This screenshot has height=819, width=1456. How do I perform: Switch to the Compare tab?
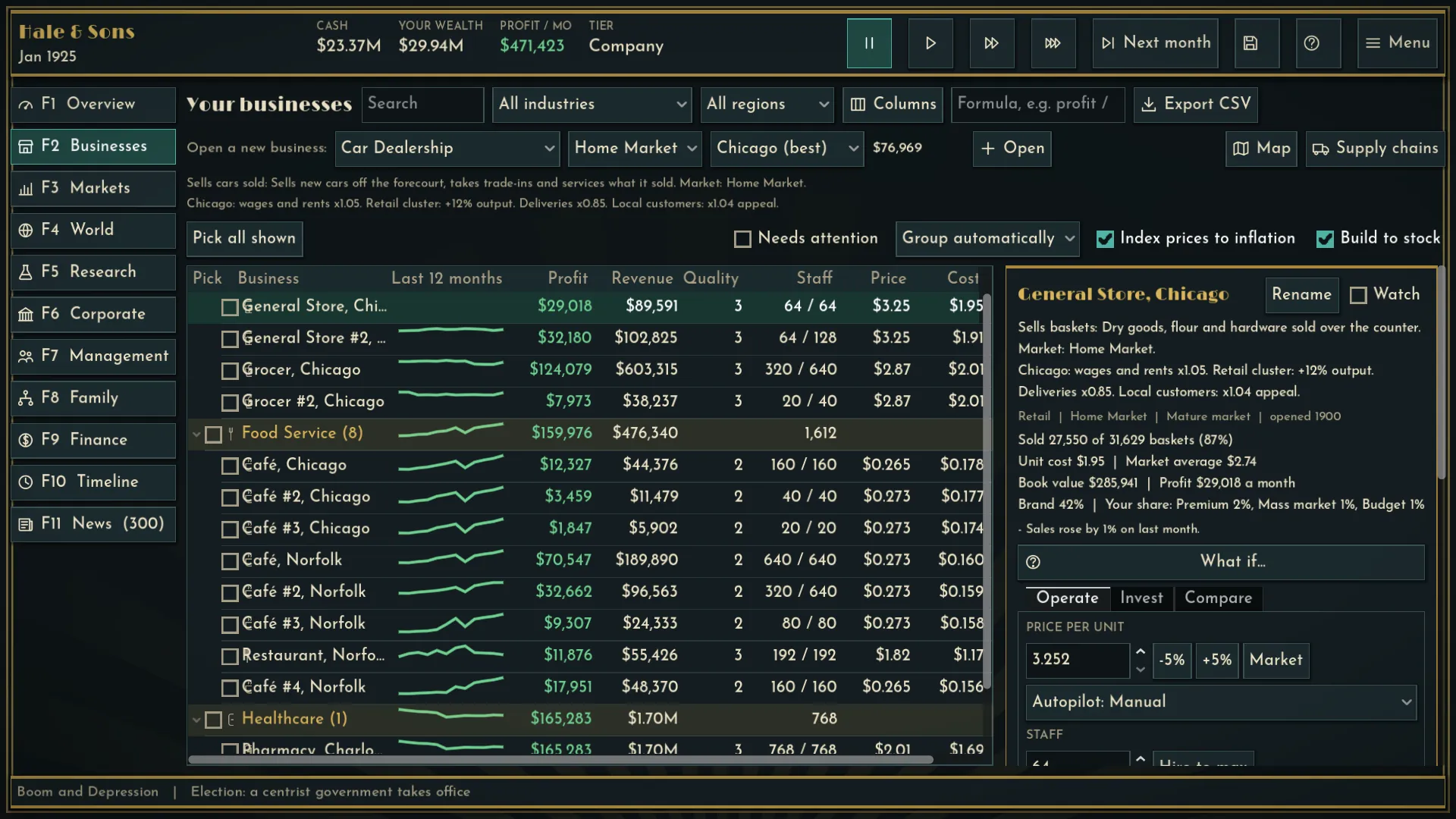point(1218,598)
